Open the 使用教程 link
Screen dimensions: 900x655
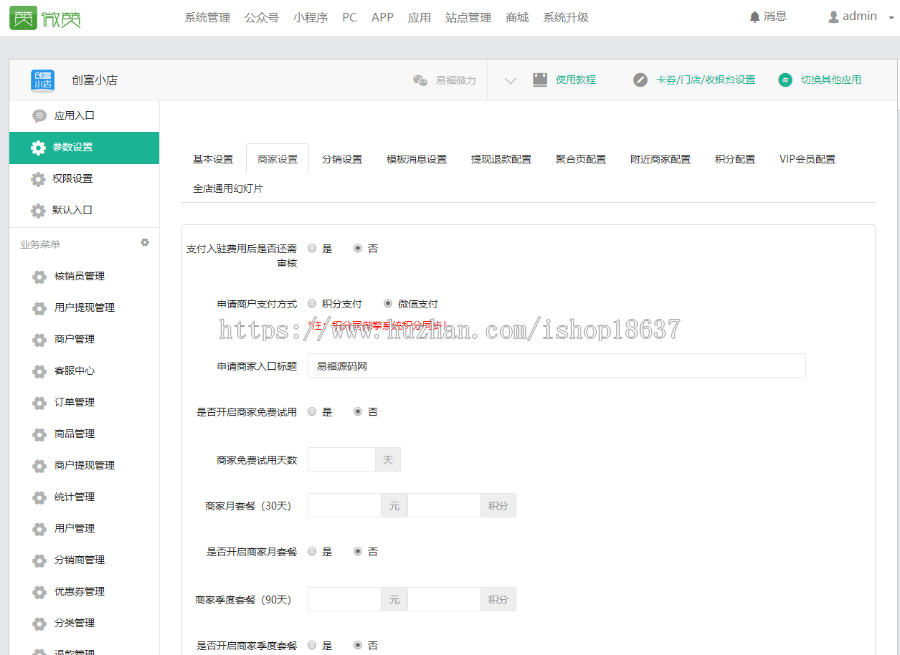(x=576, y=80)
